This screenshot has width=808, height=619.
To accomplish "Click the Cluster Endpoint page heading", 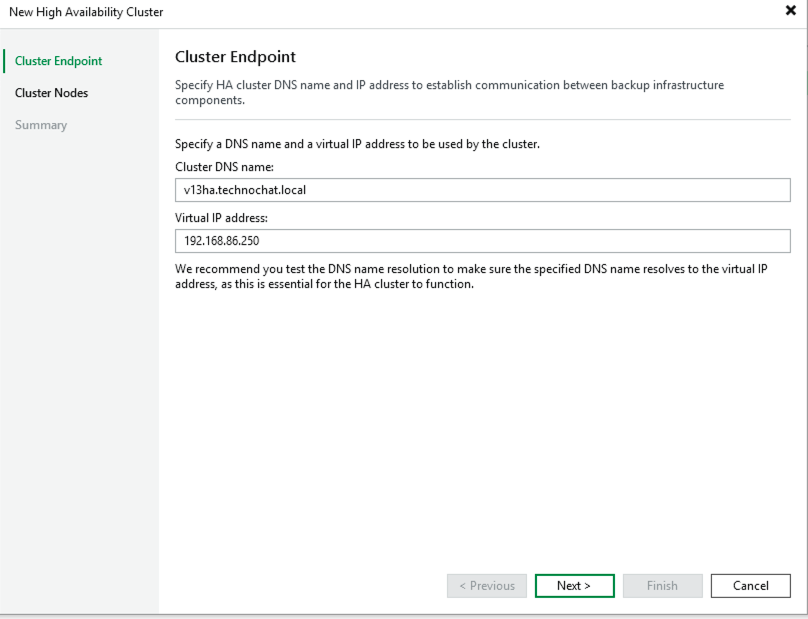I will click(x=235, y=57).
